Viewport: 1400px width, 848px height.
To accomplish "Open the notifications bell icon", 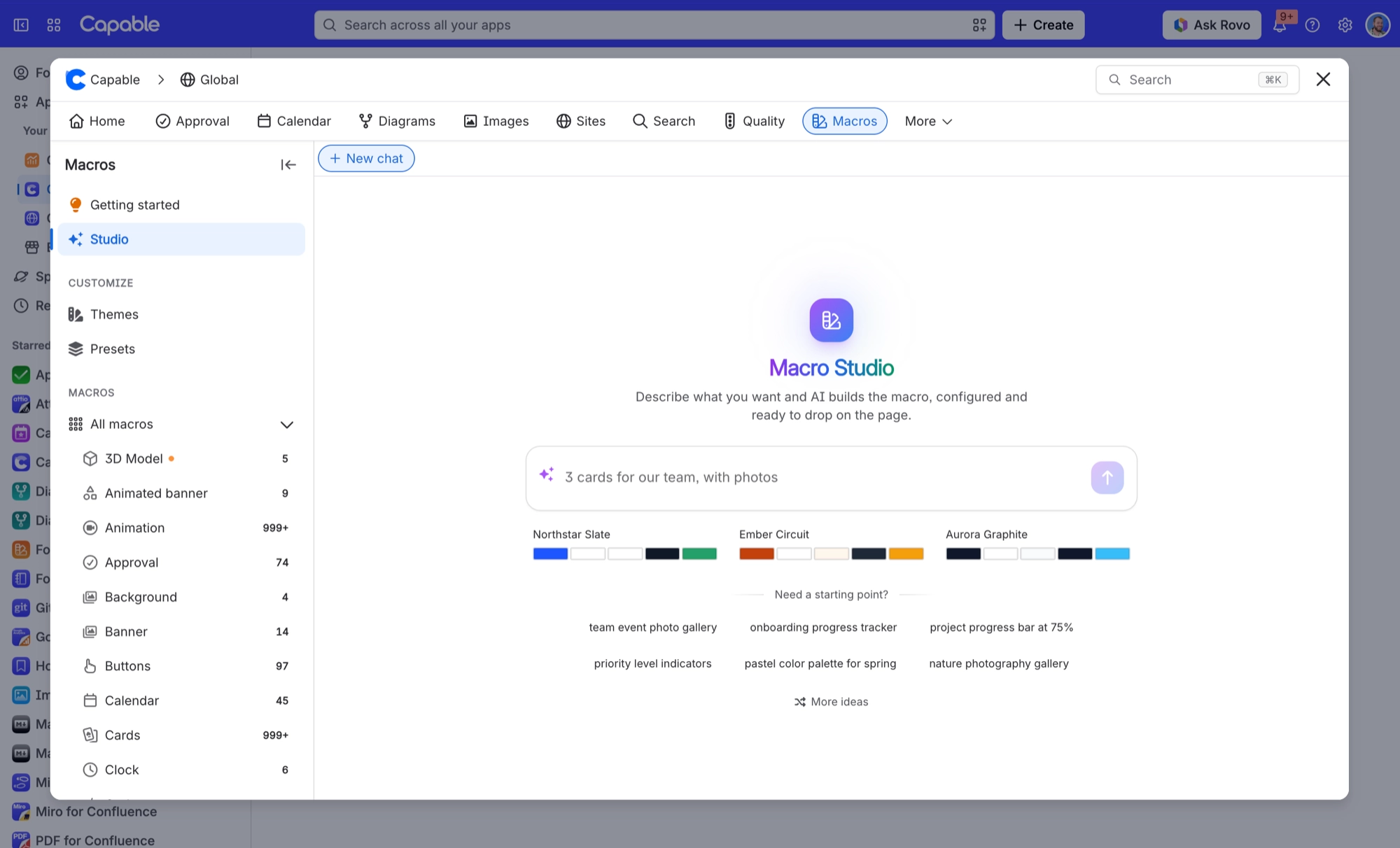I will 1280,25.
